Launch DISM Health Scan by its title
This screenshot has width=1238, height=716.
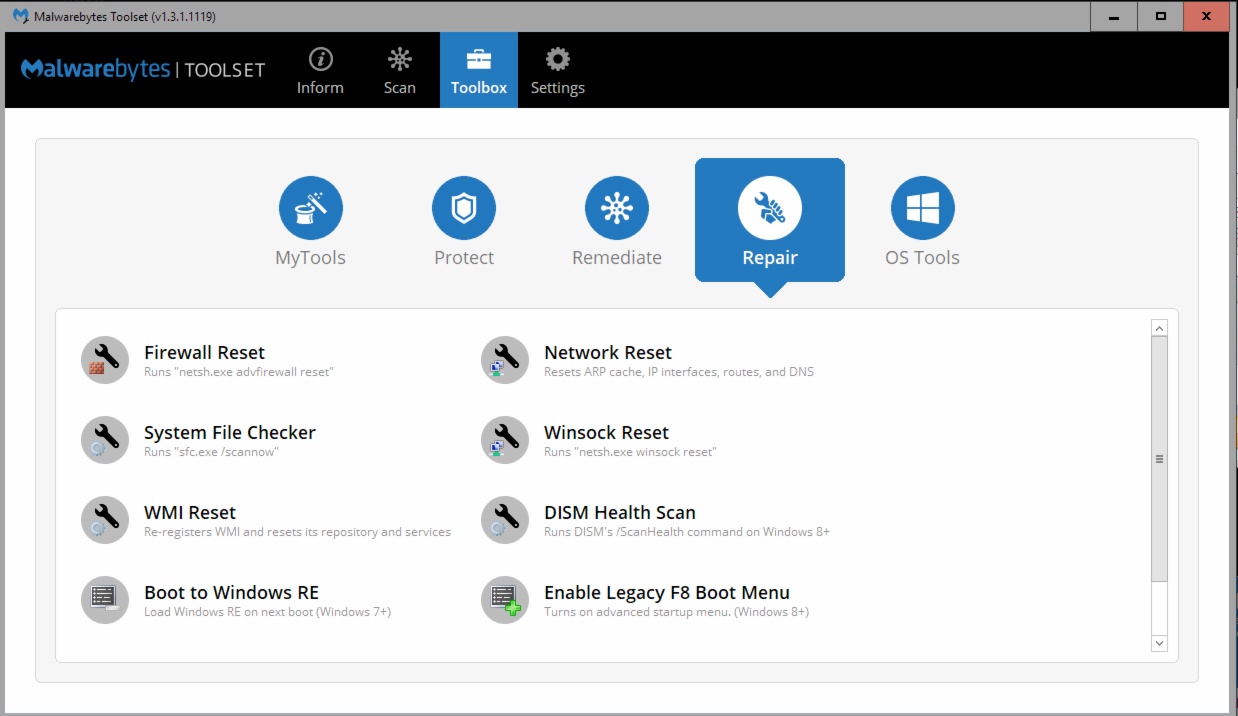point(619,512)
